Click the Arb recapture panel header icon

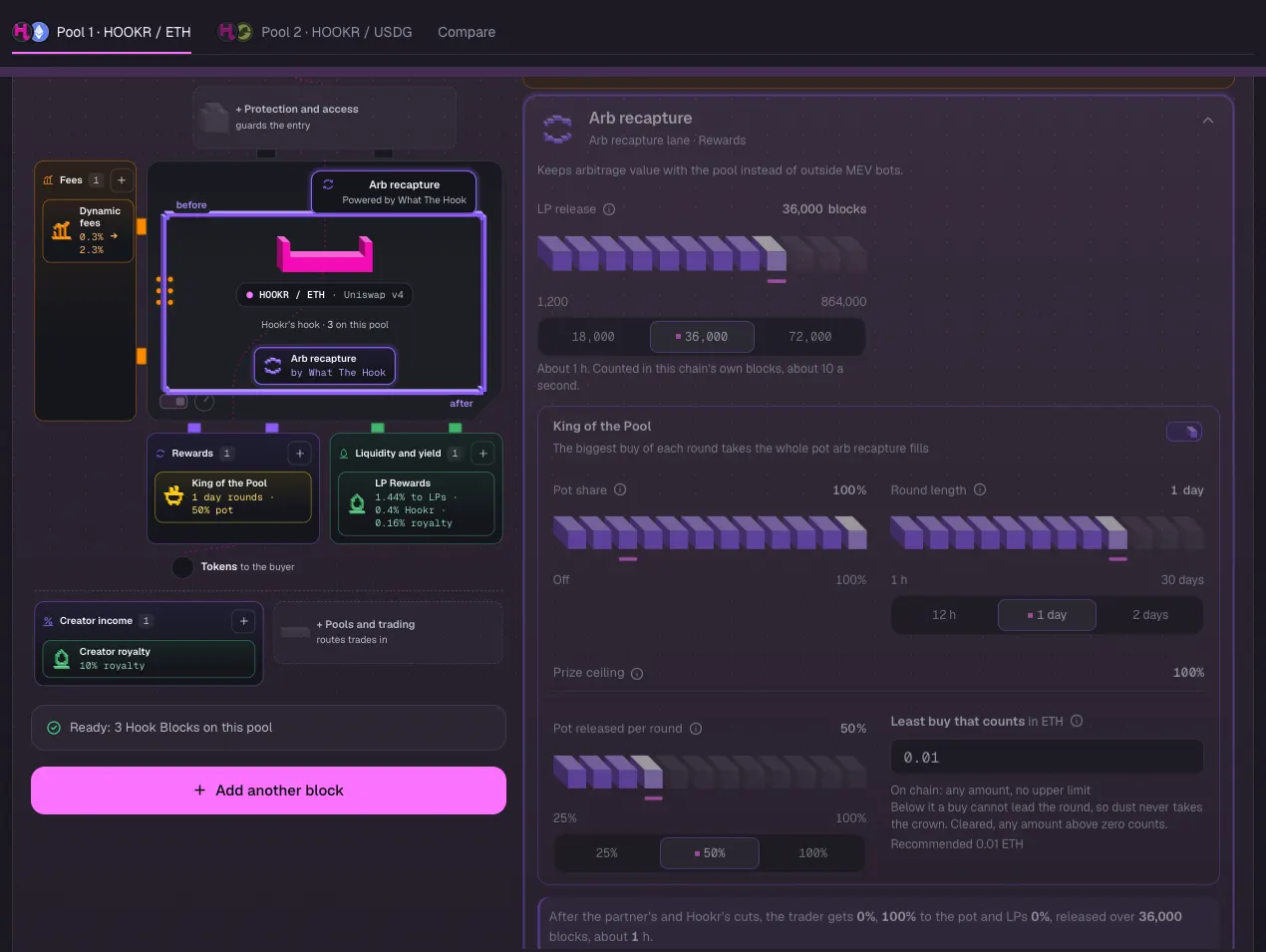tap(557, 129)
